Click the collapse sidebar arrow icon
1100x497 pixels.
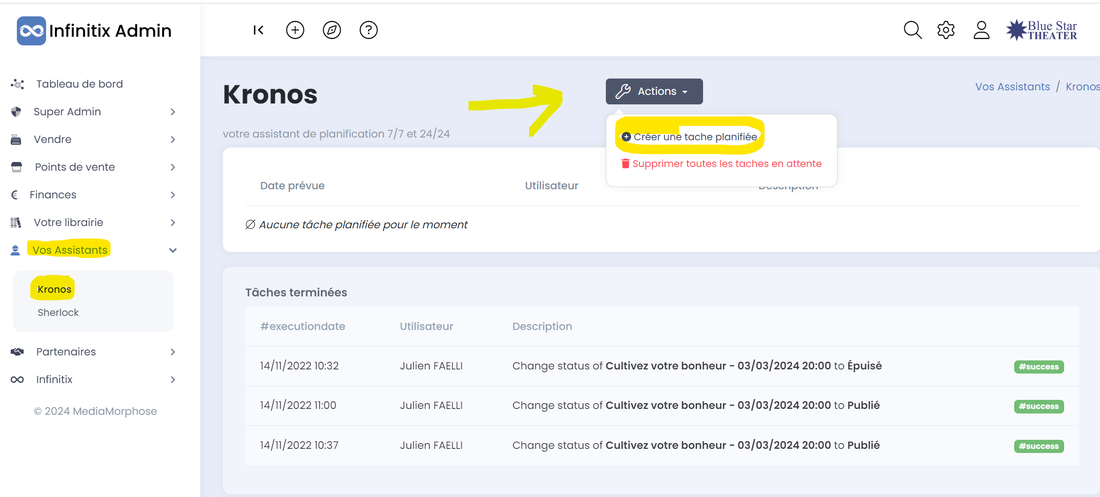(258, 30)
